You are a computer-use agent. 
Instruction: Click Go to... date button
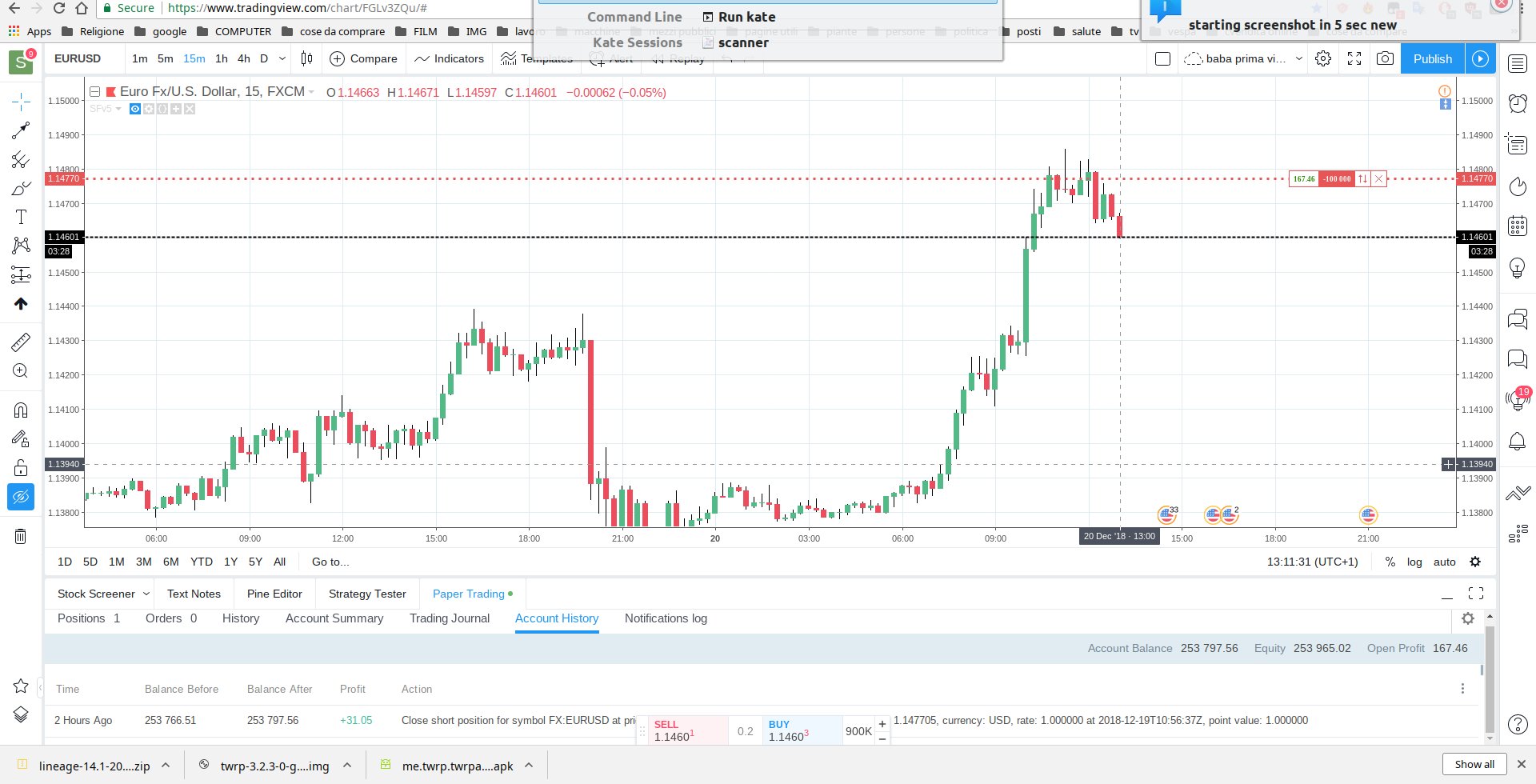point(330,562)
